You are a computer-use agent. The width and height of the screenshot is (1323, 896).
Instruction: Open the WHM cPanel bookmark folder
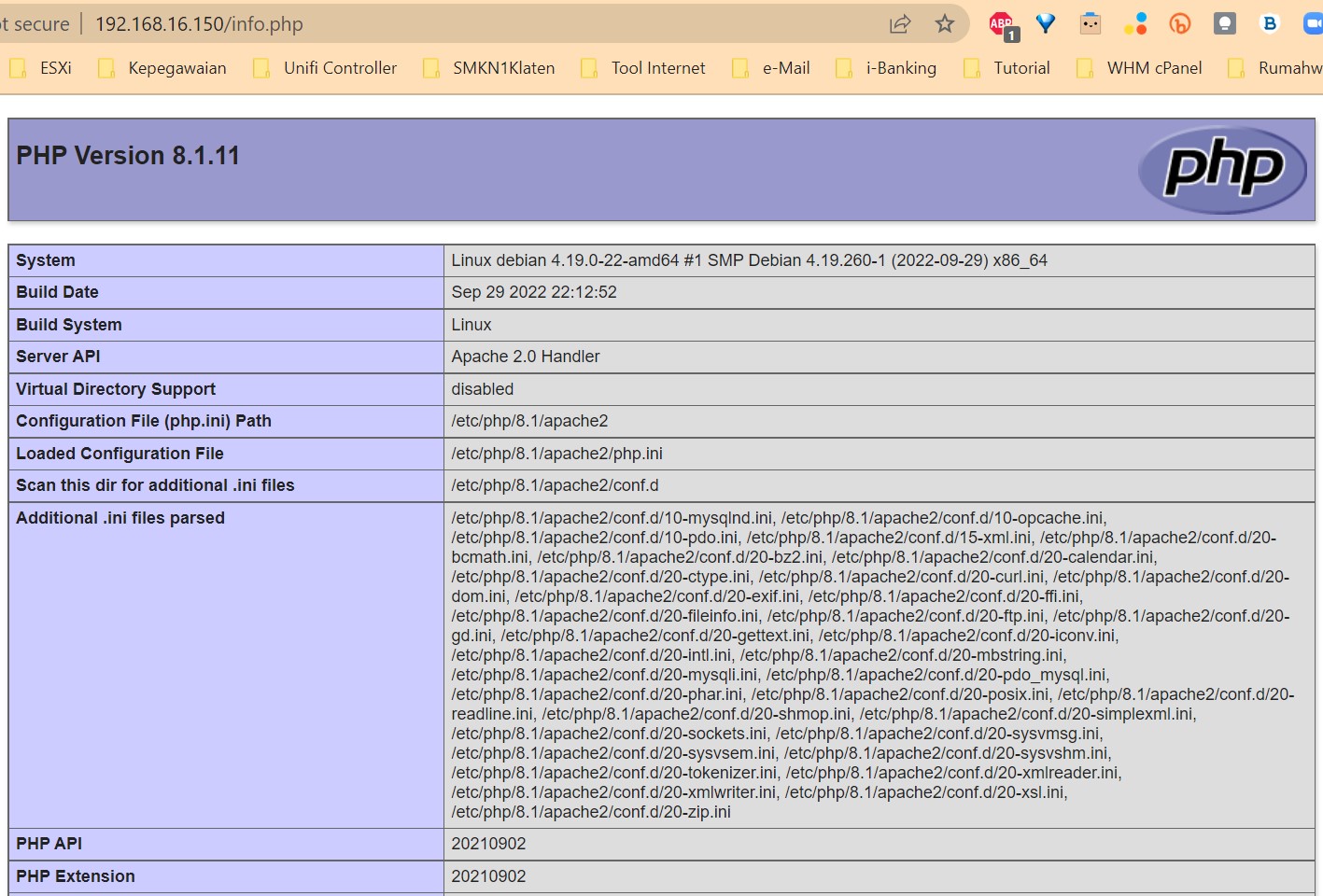tap(1140, 68)
